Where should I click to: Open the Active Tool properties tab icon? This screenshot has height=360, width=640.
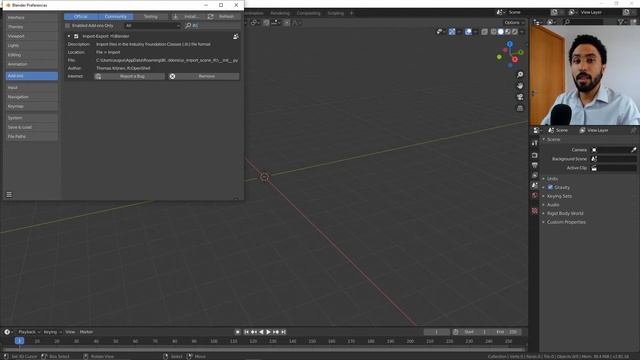point(535,143)
